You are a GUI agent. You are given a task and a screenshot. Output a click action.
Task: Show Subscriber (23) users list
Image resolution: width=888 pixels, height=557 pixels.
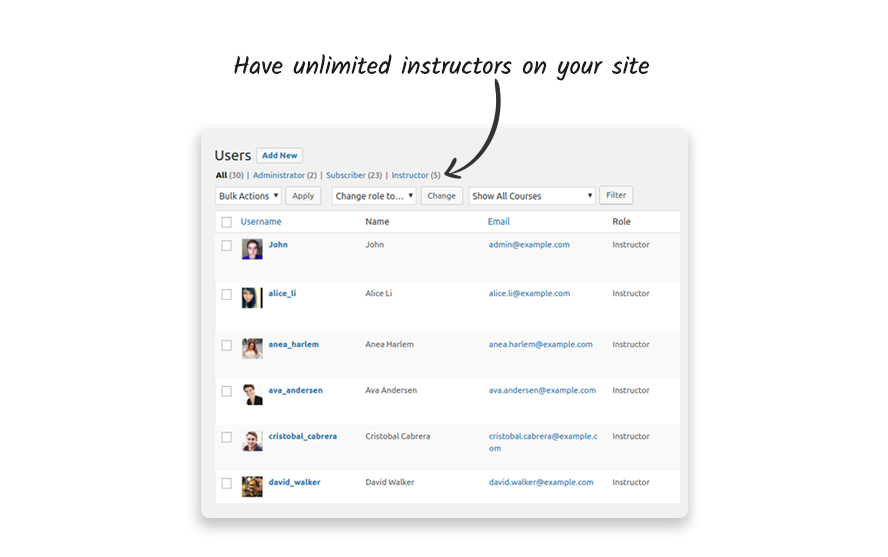pos(354,175)
